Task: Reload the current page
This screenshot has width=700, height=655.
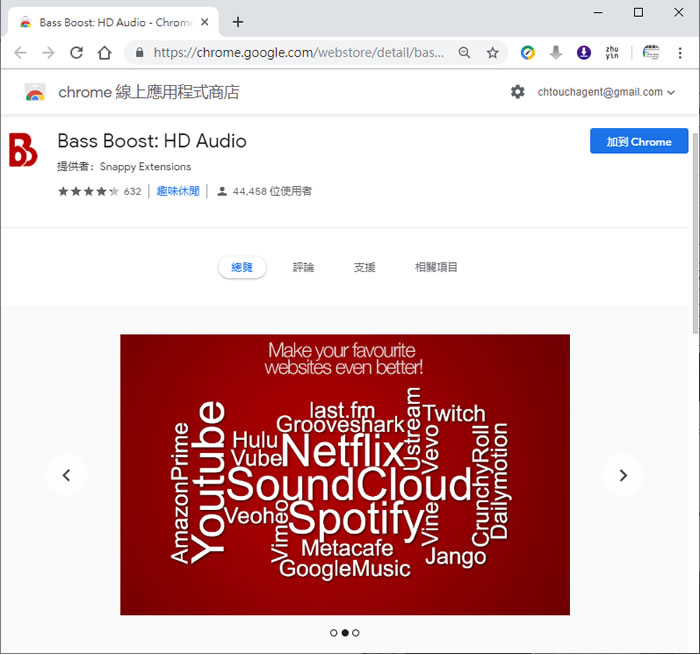Action: pyautogui.click(x=76, y=53)
